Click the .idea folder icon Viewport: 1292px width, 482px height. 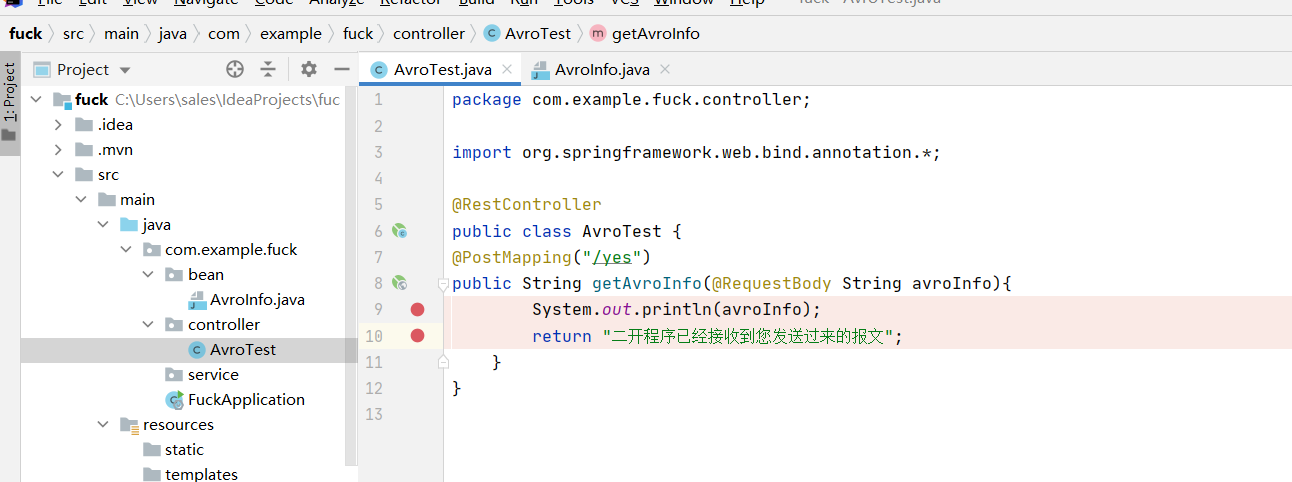point(84,125)
